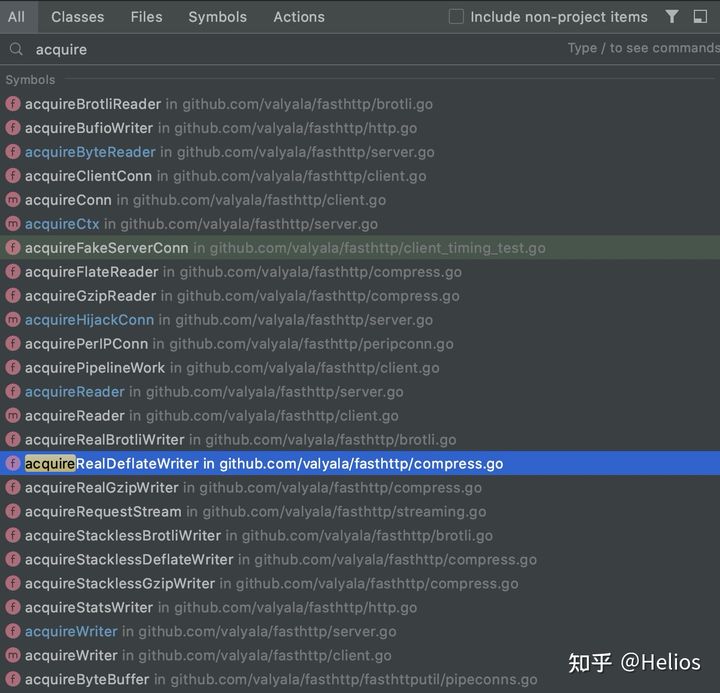
Task: Select acquireBufioWriter in http.go
Action: coord(360,128)
